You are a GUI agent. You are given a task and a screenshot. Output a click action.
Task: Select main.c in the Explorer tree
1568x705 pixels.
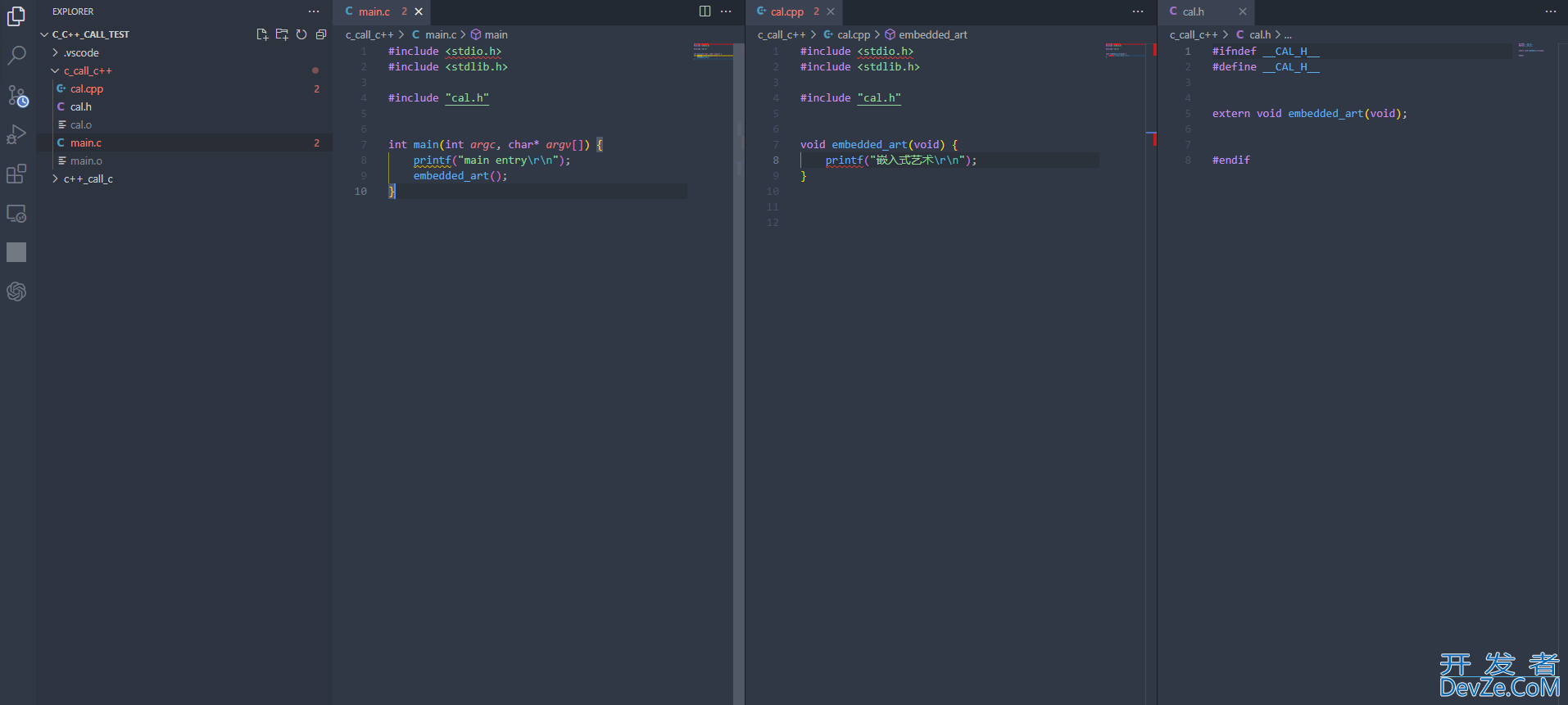[x=184, y=142]
